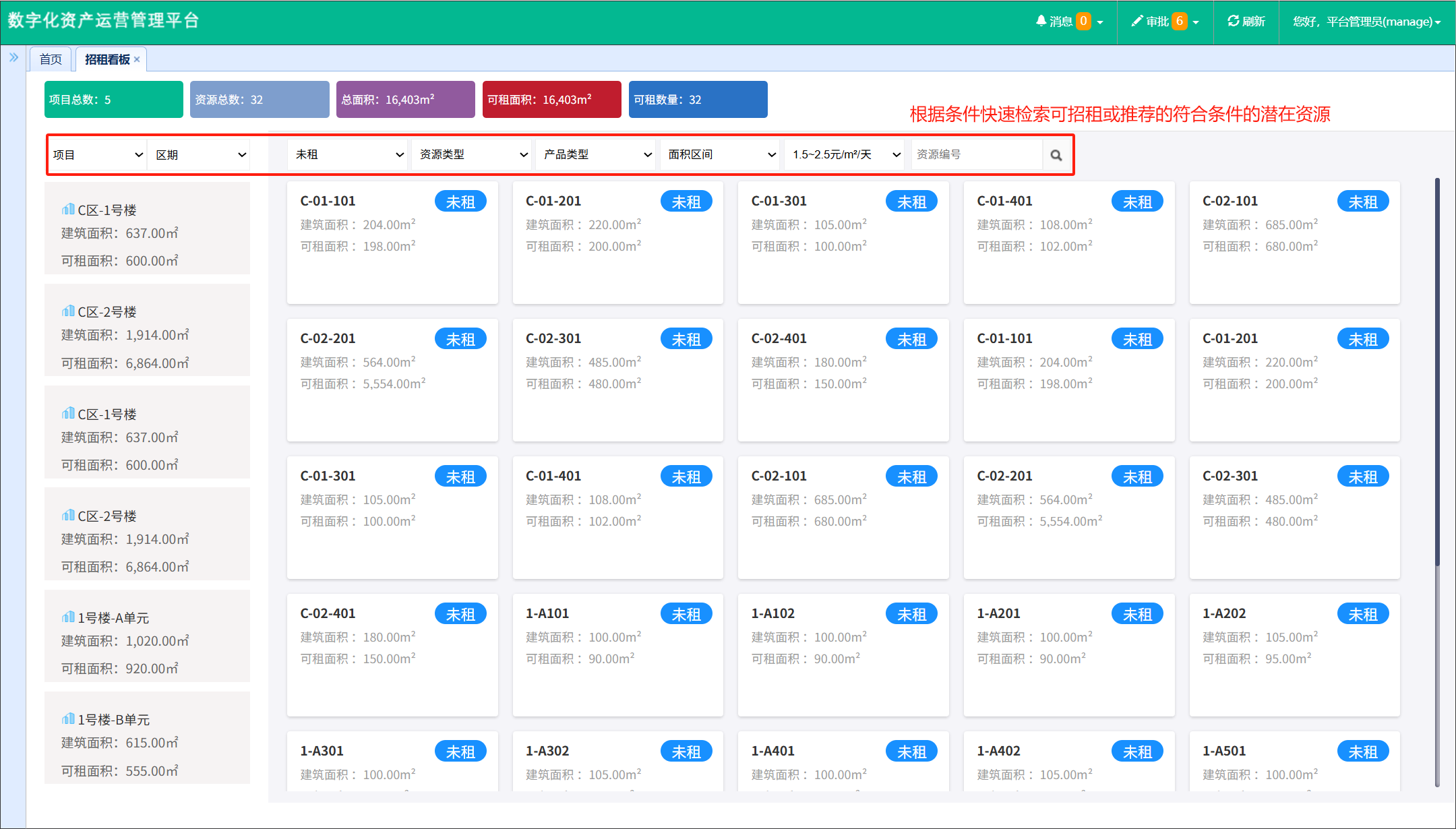The width and height of the screenshot is (1456, 829).
Task: Select the 1号楼-A单元 building item
Action: (x=147, y=636)
